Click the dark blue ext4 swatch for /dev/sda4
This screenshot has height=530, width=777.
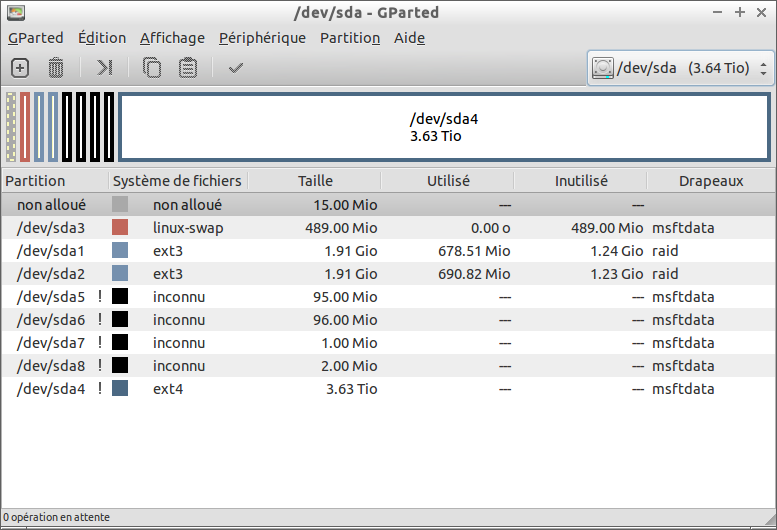pyautogui.click(x=120, y=388)
